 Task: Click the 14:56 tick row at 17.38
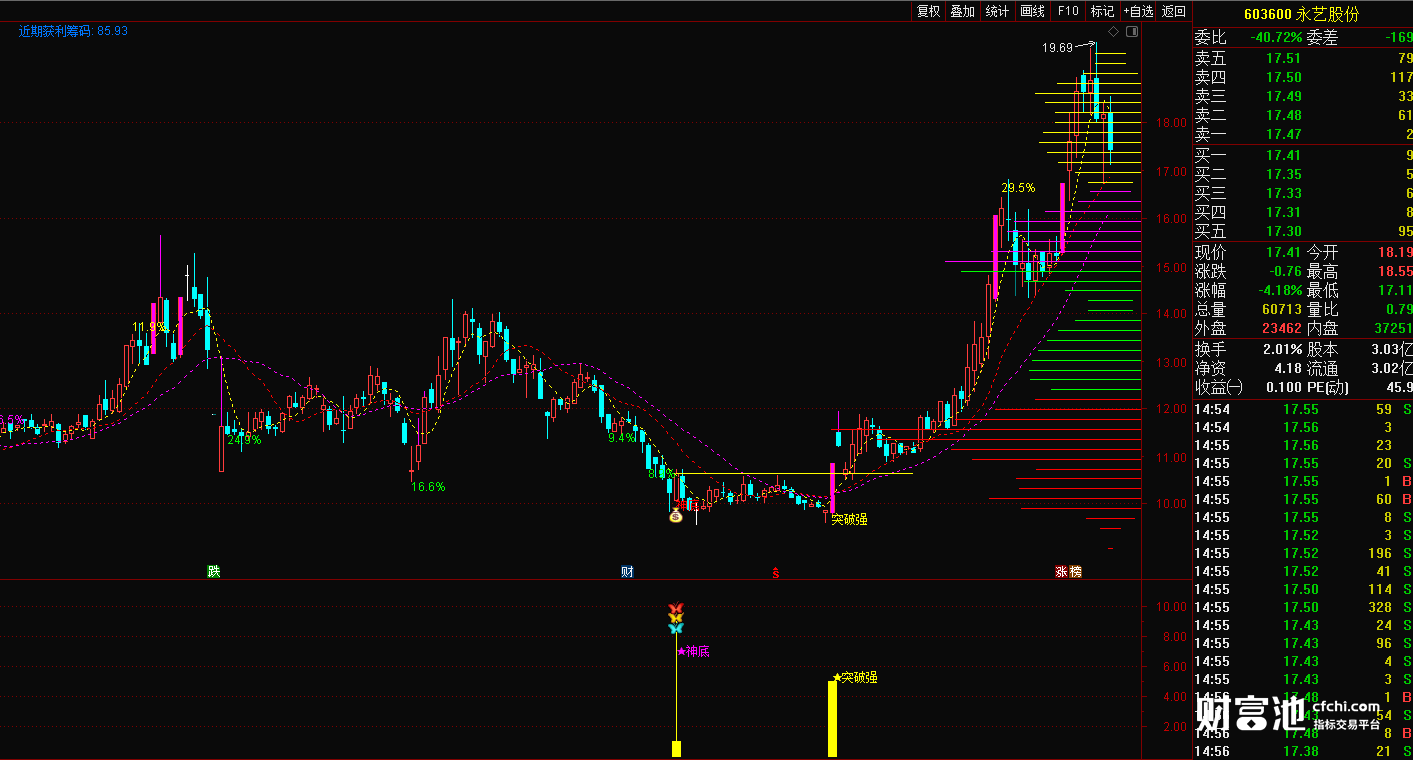click(x=1303, y=751)
